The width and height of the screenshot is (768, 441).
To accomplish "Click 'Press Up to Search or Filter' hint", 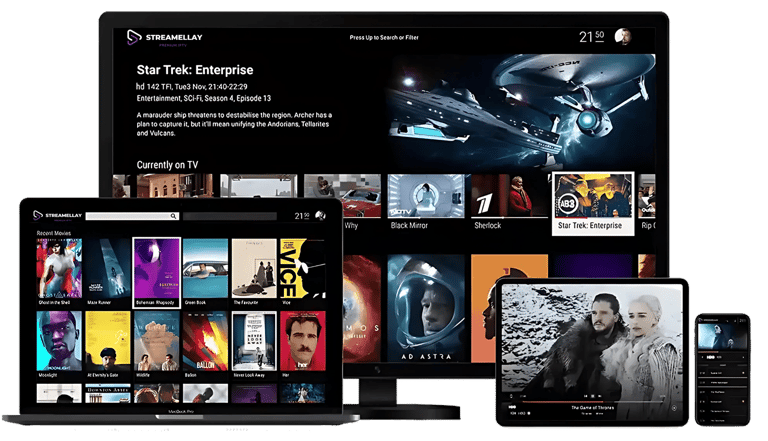I will click(x=384, y=37).
